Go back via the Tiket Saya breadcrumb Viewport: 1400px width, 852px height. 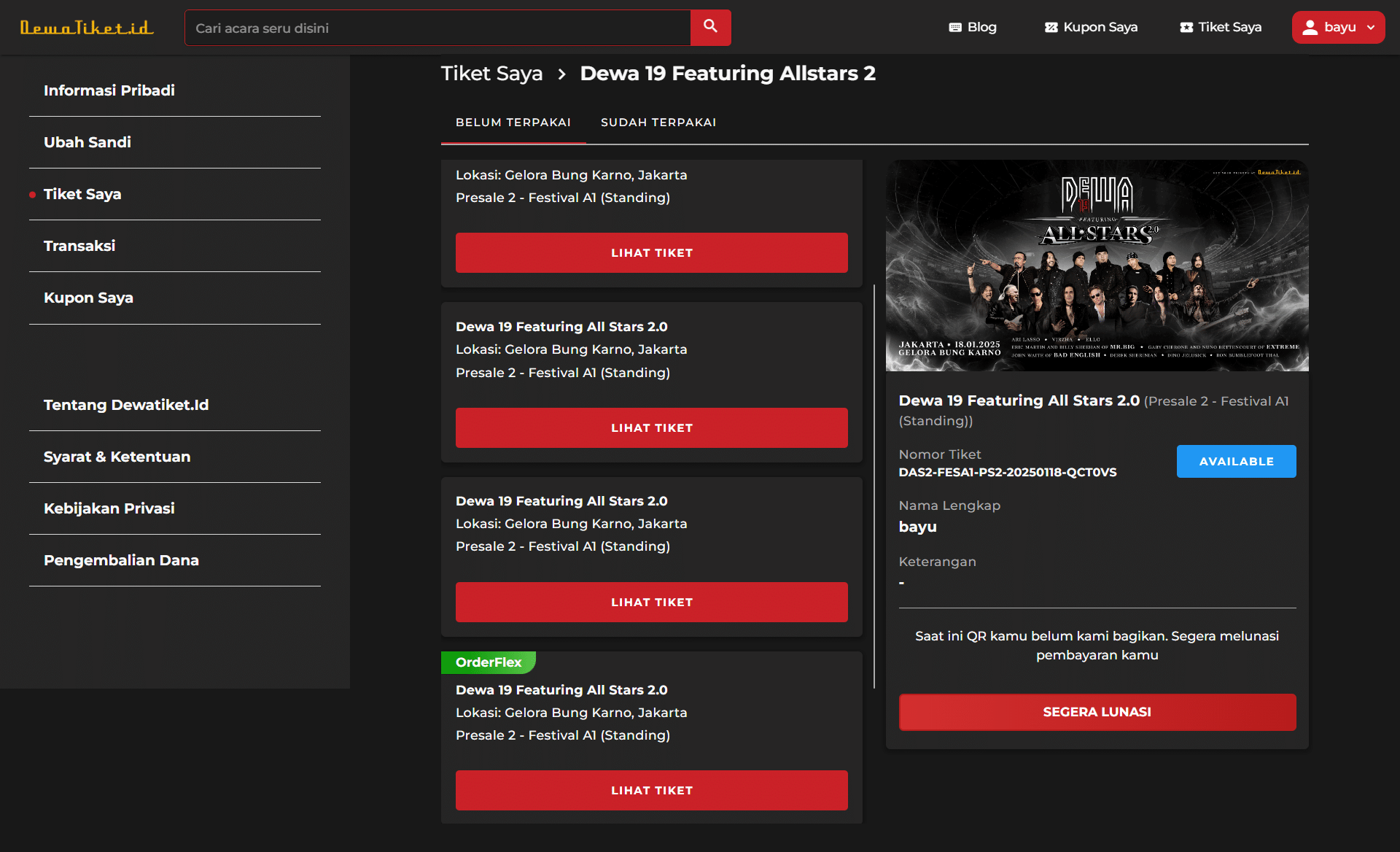pyautogui.click(x=491, y=74)
